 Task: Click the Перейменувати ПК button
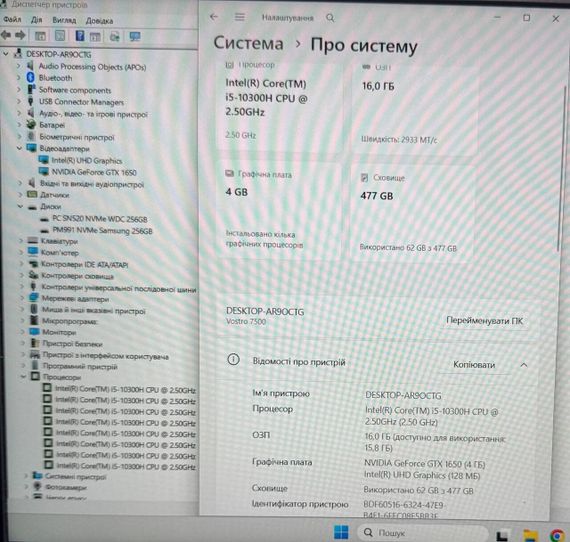pyautogui.click(x=484, y=321)
